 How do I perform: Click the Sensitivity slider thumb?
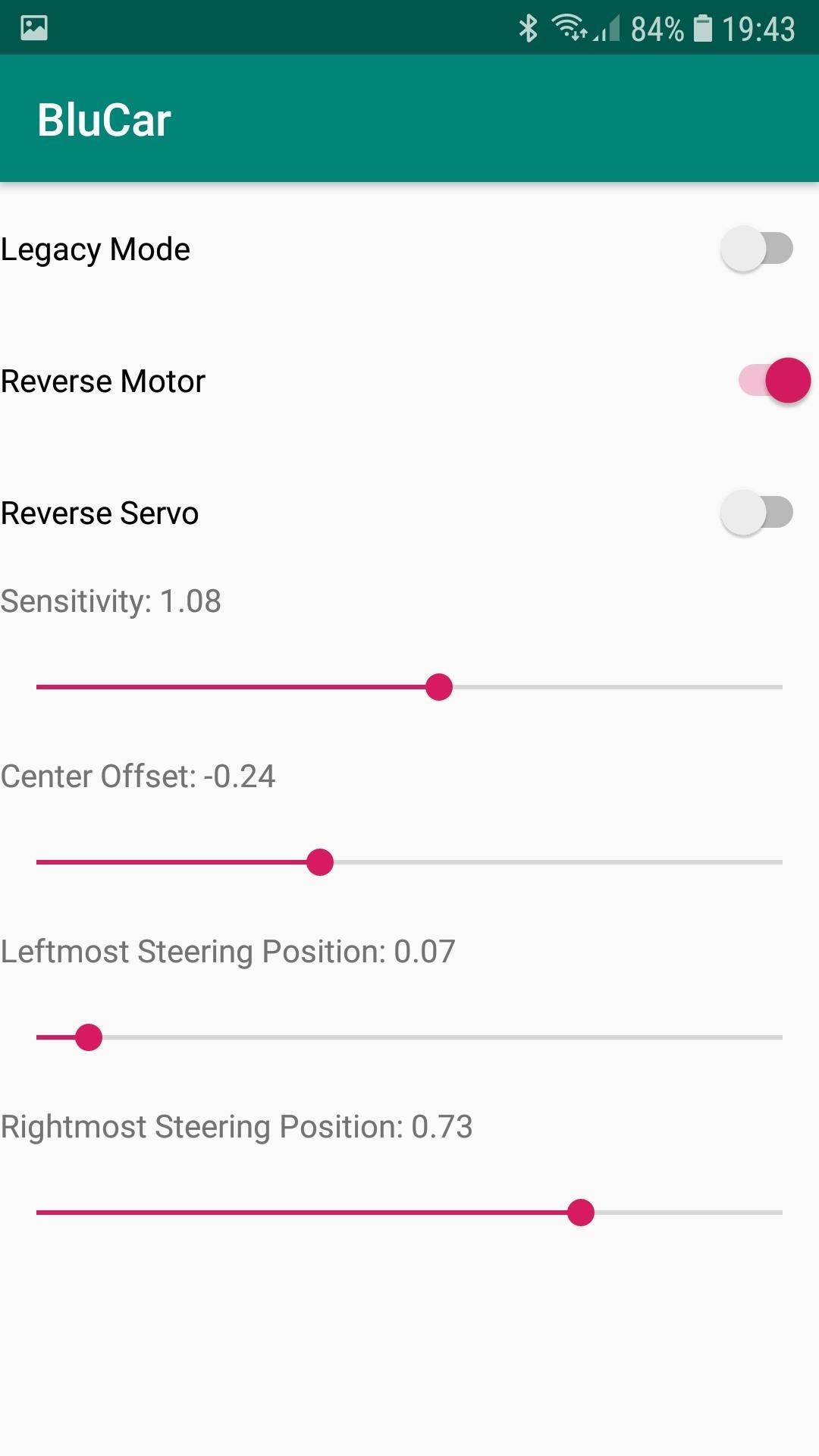pos(439,687)
